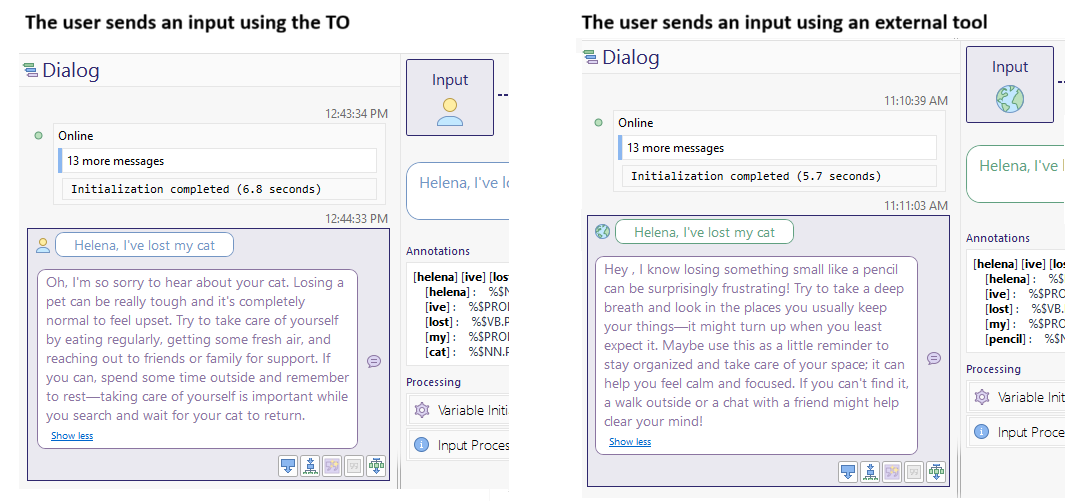Click the speech bubble icon beside the pencil reply
Screen dimensions: 1076x501
tap(934, 358)
